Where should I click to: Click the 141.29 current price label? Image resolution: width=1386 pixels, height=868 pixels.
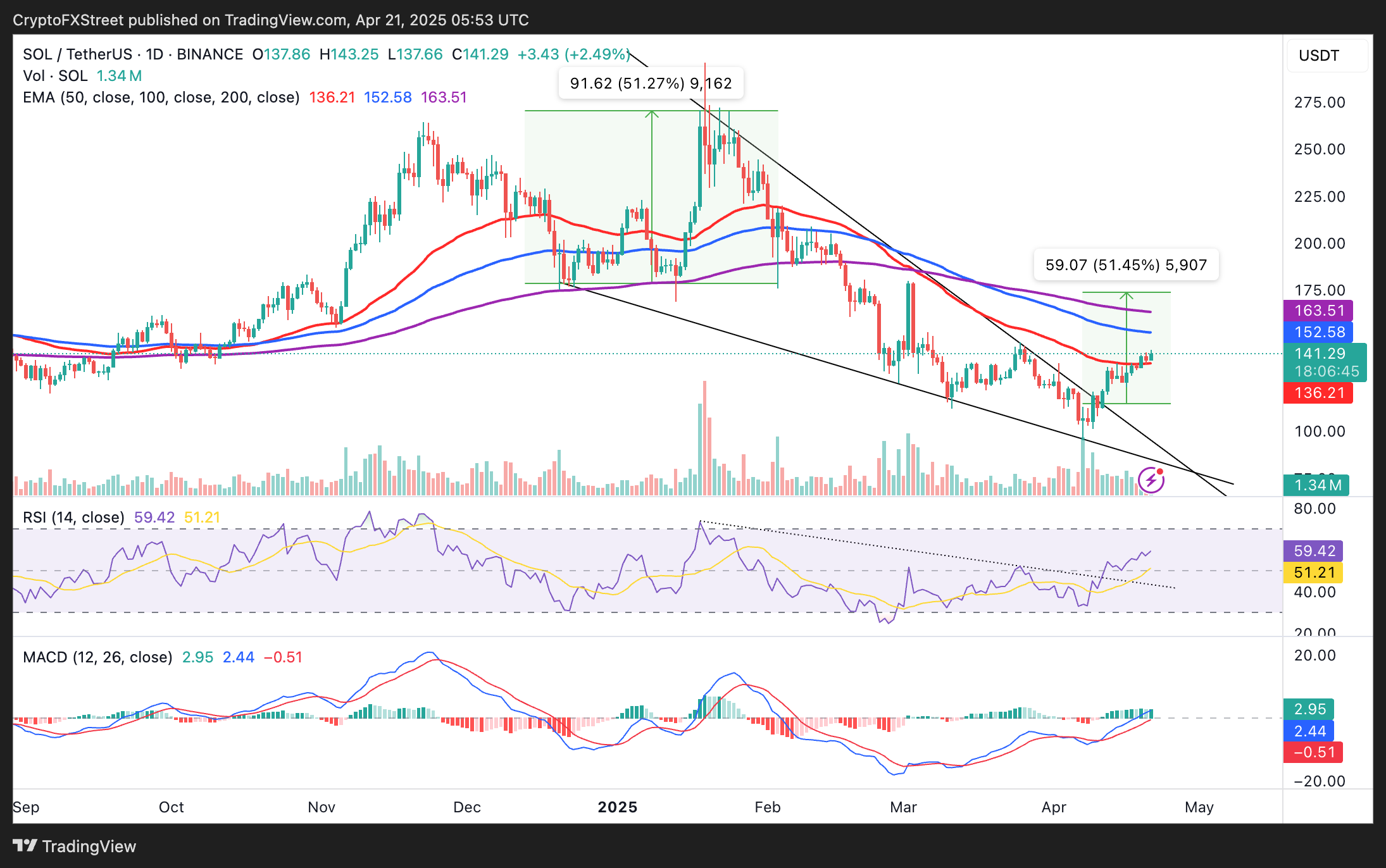coord(1320,354)
